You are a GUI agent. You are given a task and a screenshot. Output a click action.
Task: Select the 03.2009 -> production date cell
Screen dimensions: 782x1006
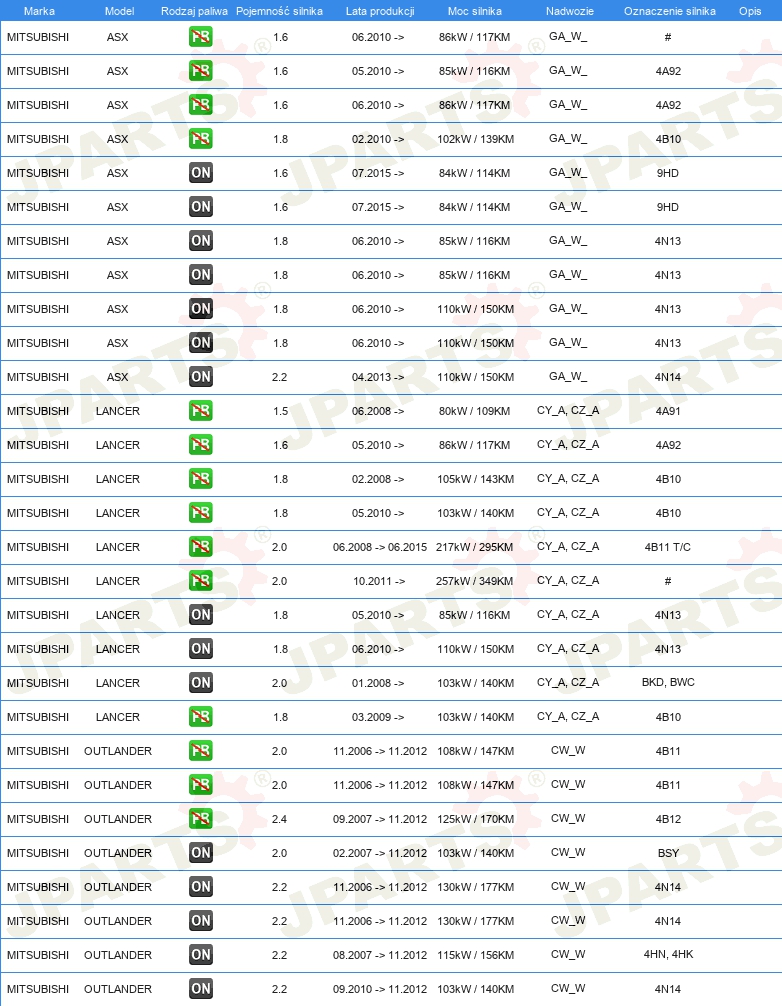tap(378, 717)
